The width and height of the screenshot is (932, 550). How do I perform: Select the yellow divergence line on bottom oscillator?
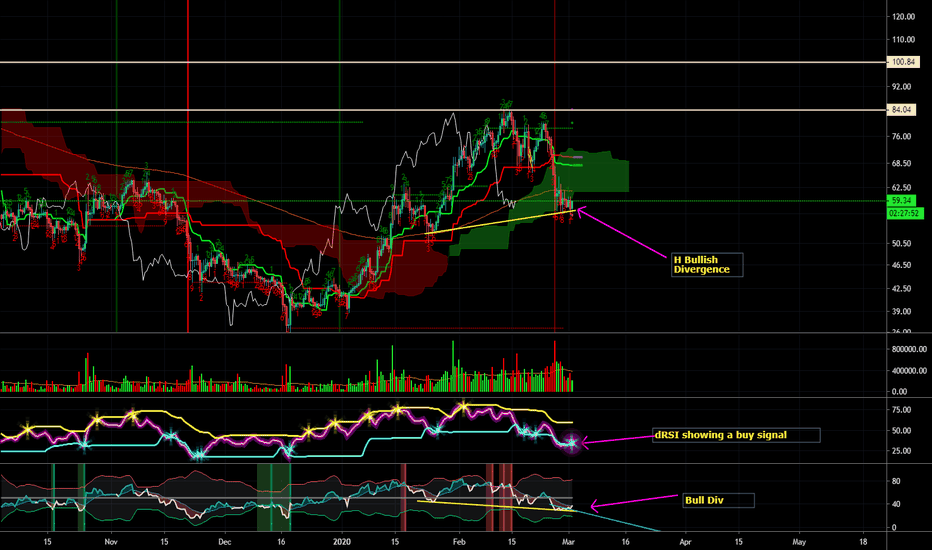(x=495, y=505)
